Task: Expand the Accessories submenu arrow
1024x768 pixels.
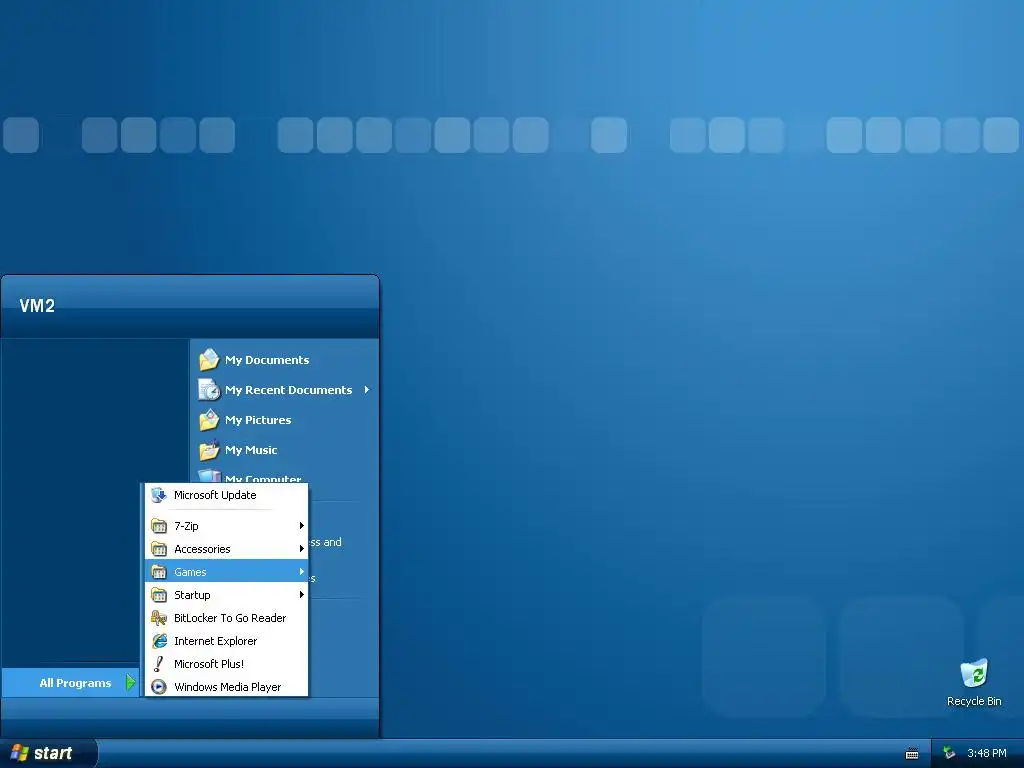Action: (302, 549)
